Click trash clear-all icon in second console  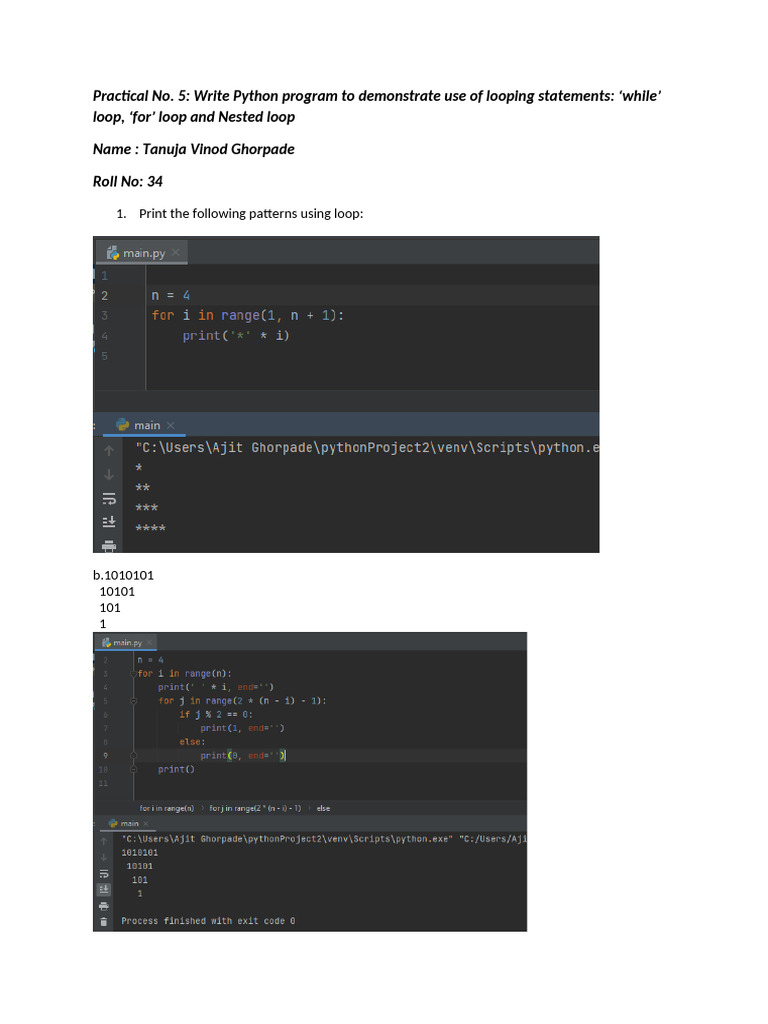point(103,921)
